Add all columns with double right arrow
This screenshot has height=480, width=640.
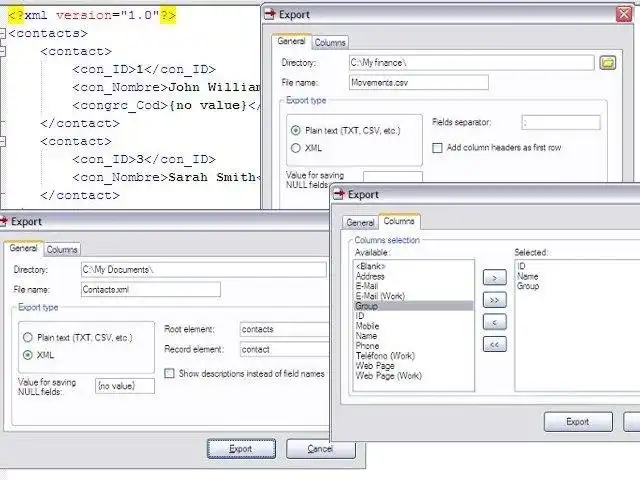point(494,300)
